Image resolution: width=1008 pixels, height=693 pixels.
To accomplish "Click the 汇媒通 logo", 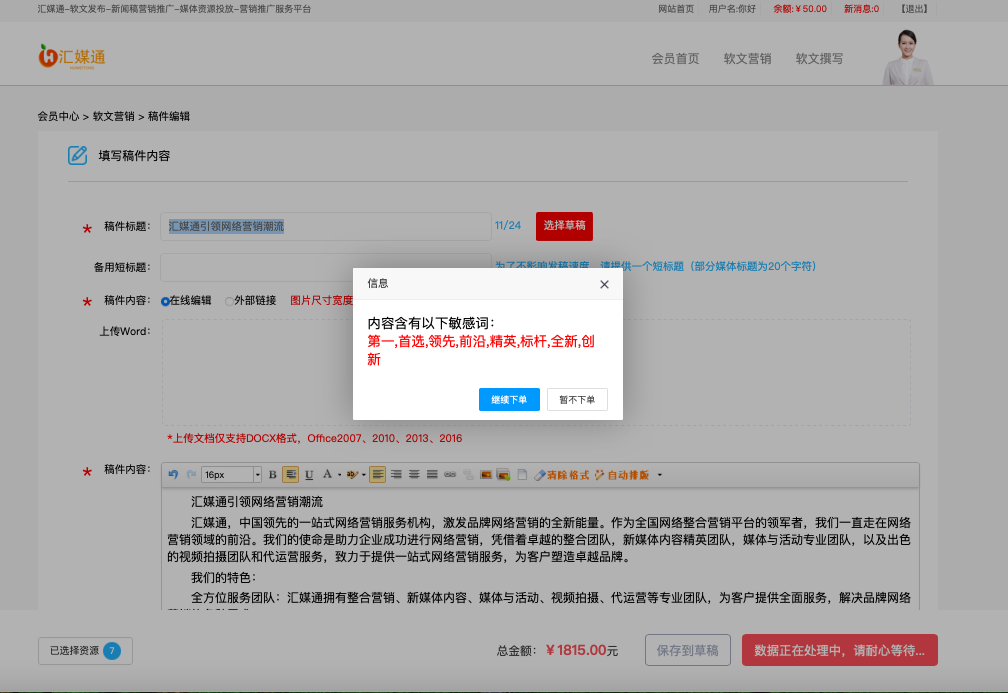I will (x=72, y=57).
